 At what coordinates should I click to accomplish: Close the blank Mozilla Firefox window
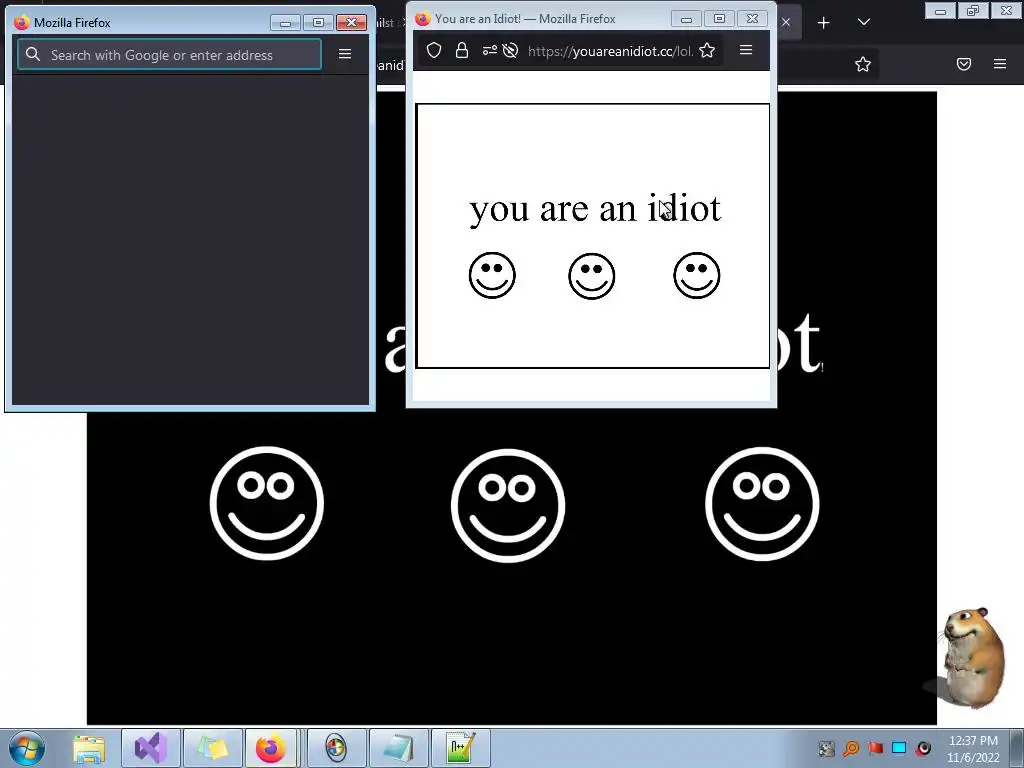[x=351, y=23]
